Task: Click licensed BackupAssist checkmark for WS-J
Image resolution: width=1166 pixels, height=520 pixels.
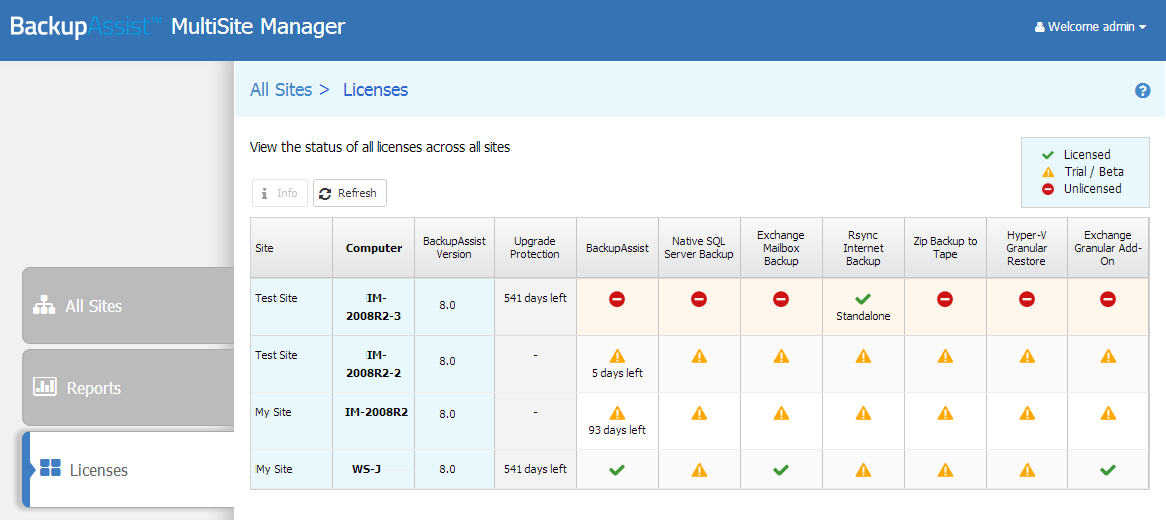Action: pyautogui.click(x=617, y=470)
